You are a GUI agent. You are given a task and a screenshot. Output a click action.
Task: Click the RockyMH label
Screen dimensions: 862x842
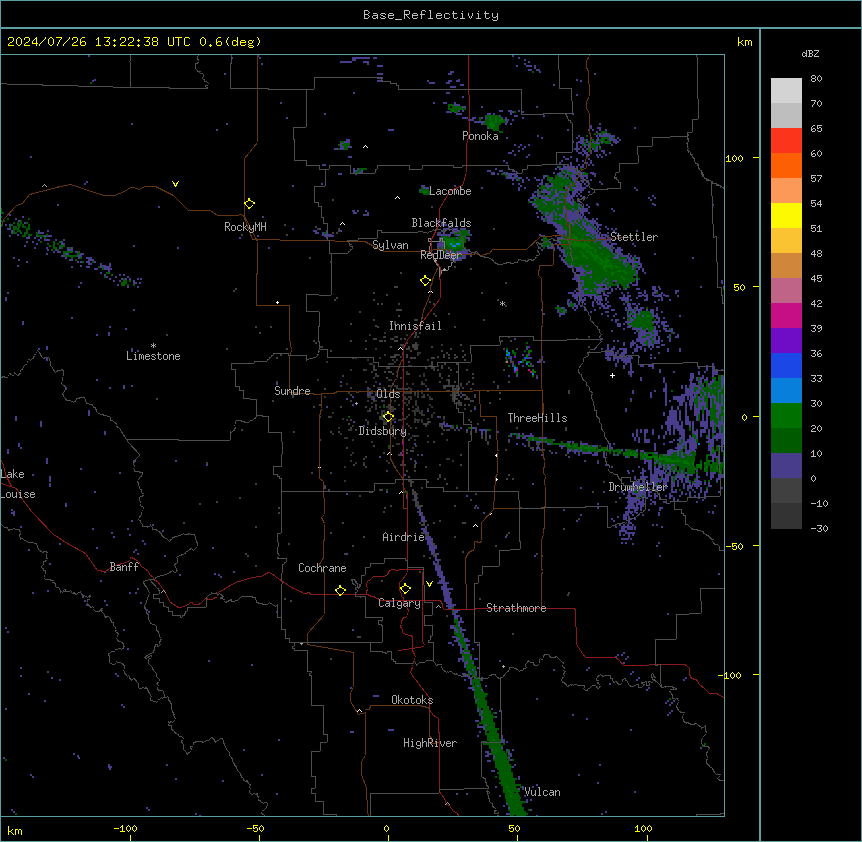[245, 227]
